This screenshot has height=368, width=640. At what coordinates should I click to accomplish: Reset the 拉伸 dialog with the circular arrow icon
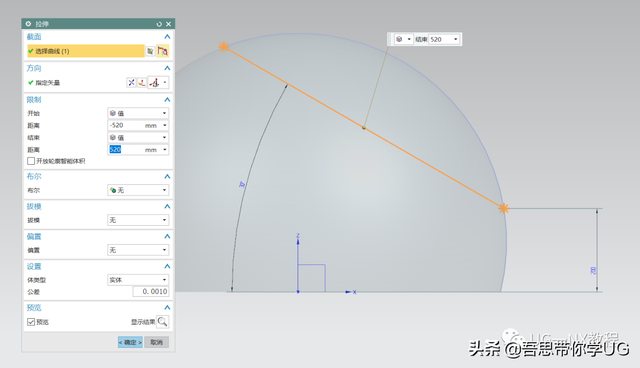[159, 24]
